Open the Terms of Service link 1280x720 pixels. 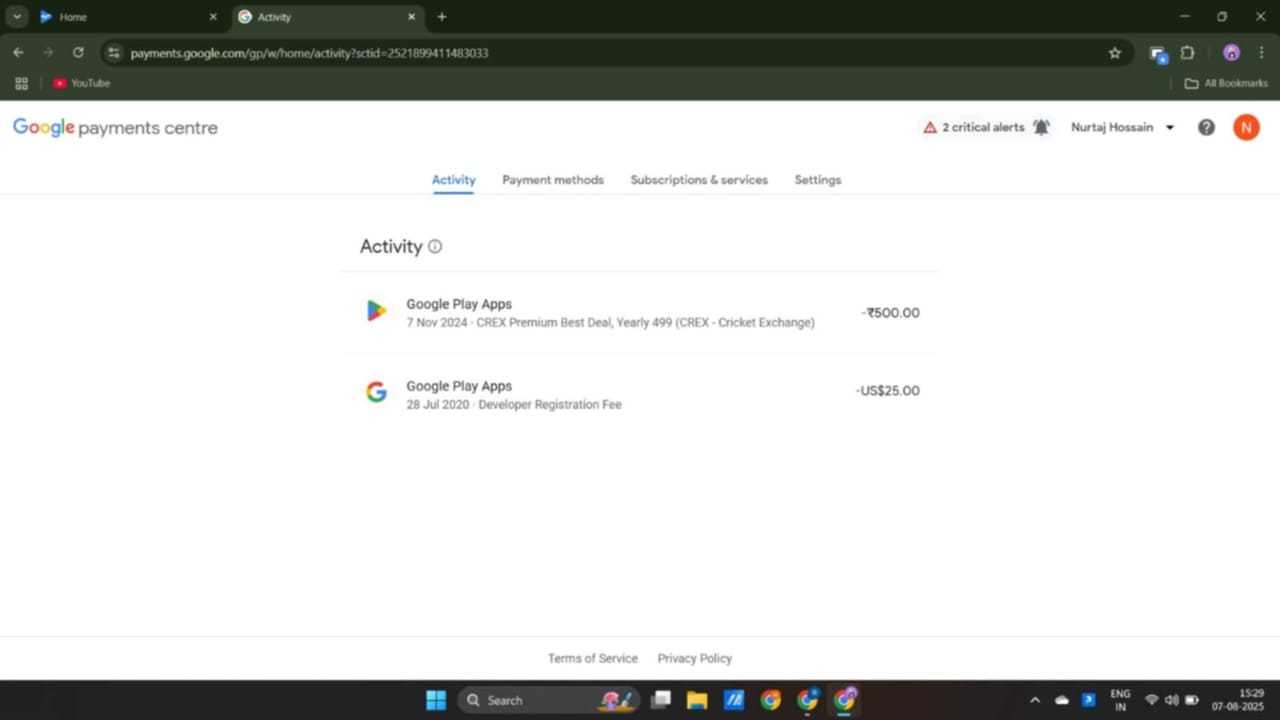(x=592, y=658)
